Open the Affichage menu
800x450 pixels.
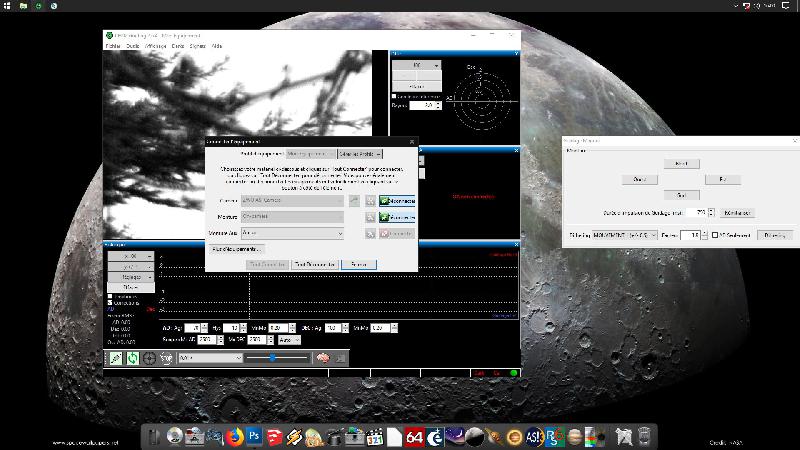(156, 46)
